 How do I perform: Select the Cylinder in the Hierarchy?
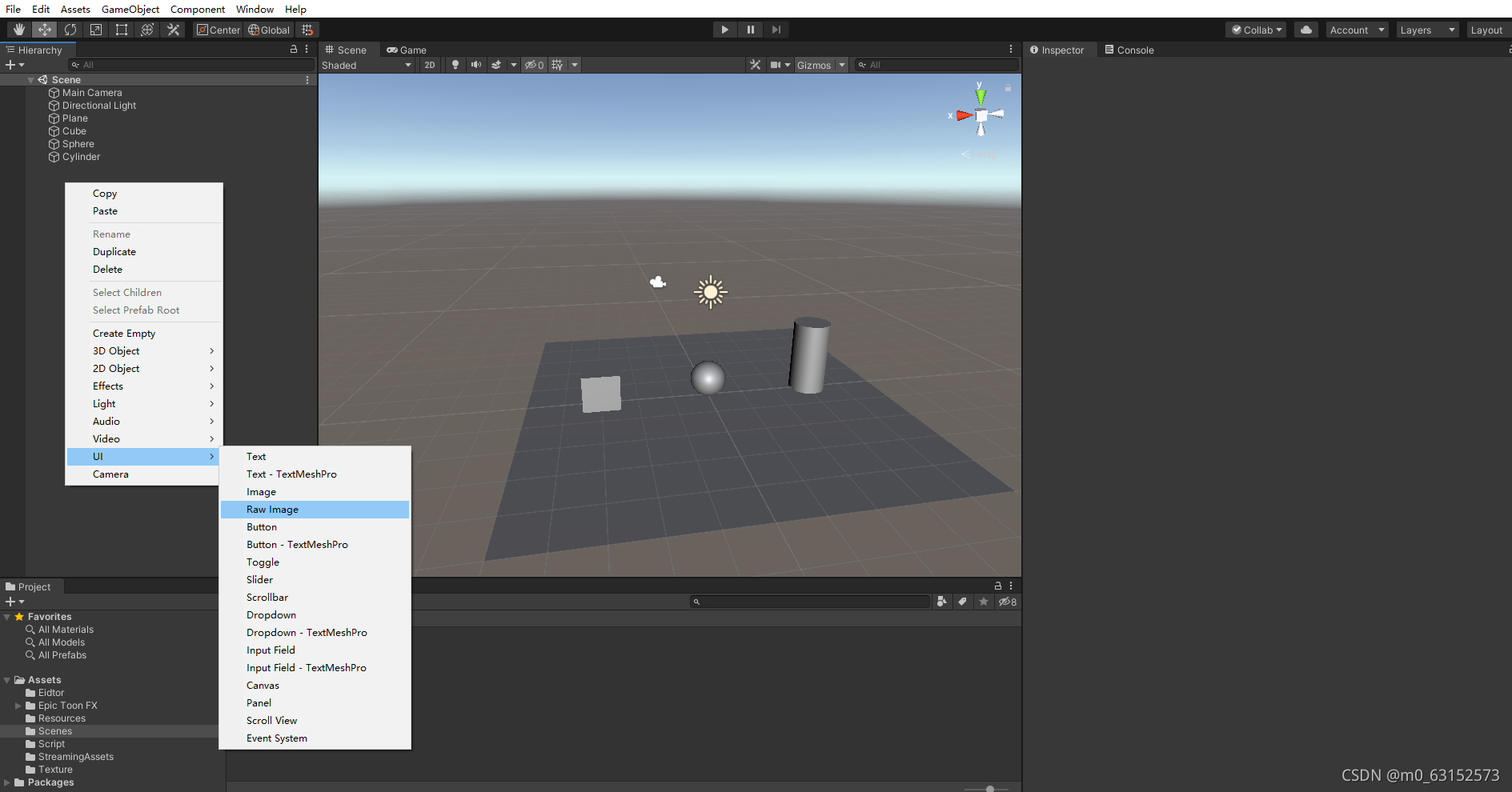pos(80,157)
